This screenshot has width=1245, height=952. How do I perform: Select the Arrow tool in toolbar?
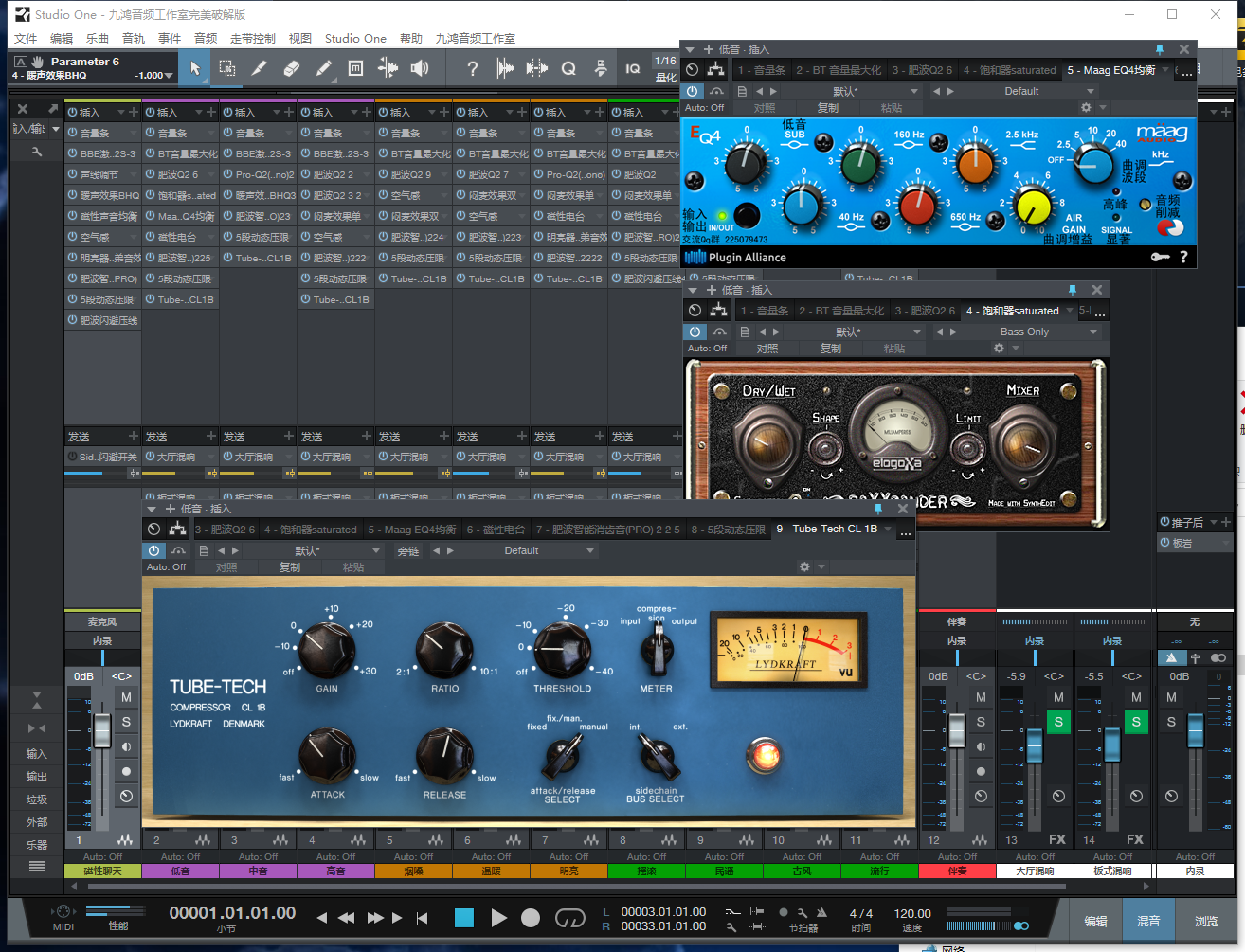coord(195,68)
